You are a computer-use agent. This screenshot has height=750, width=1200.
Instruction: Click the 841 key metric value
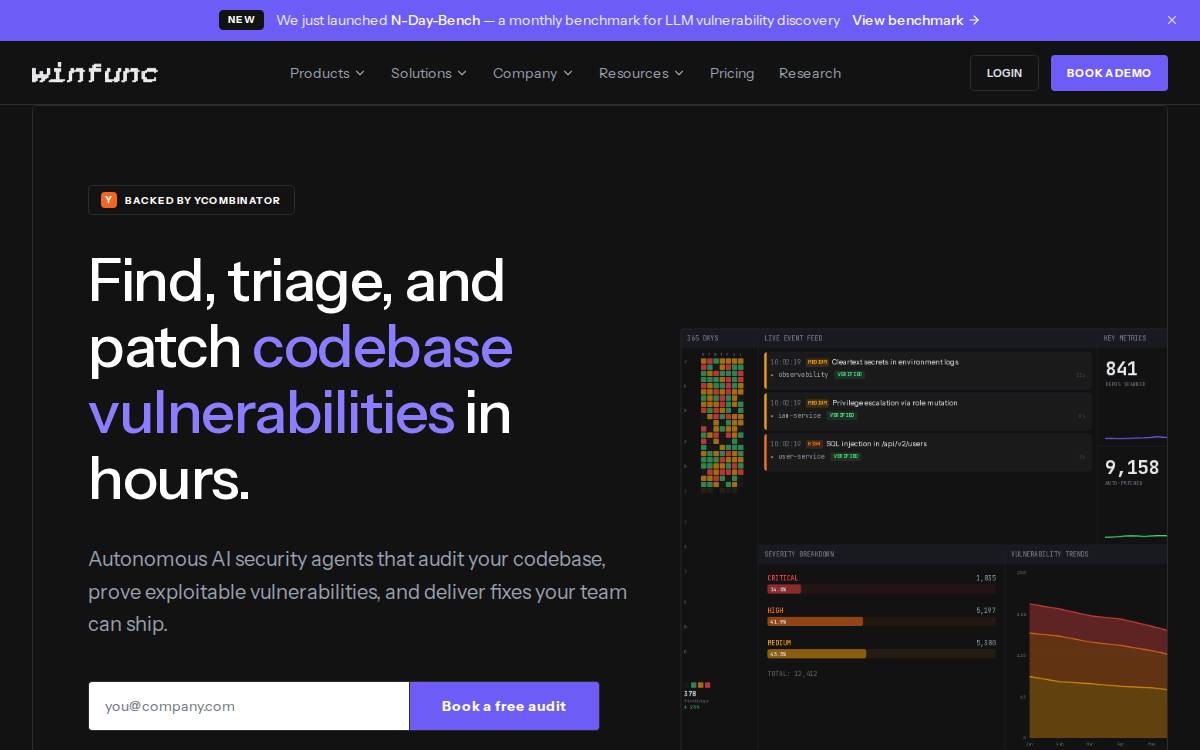(1121, 369)
